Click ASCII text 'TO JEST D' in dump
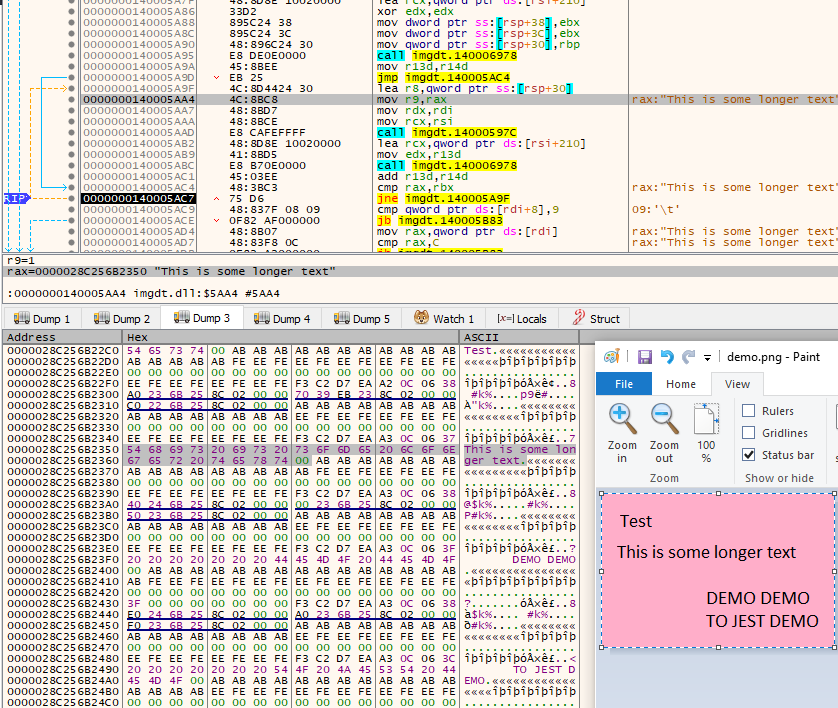 544,670
